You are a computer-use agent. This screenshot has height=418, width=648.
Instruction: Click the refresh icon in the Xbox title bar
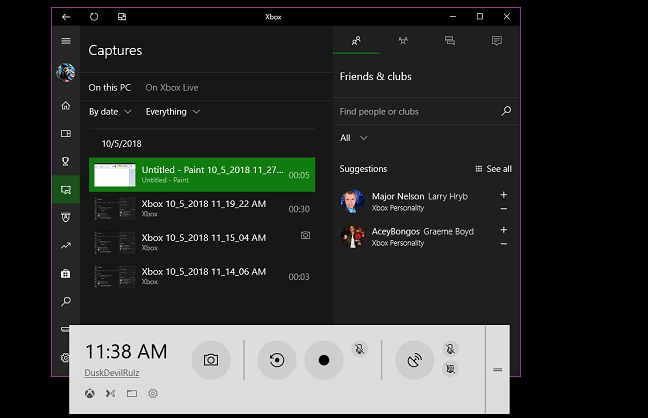click(x=94, y=17)
